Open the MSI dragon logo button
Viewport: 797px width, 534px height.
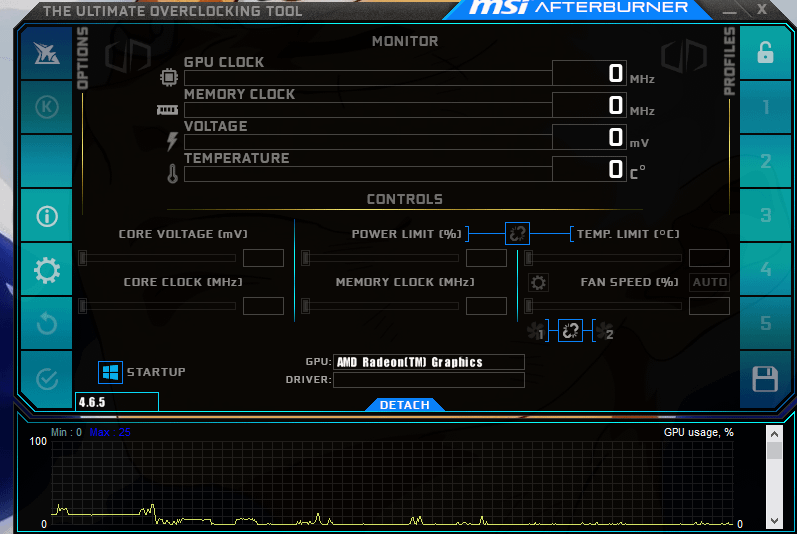coord(47,53)
